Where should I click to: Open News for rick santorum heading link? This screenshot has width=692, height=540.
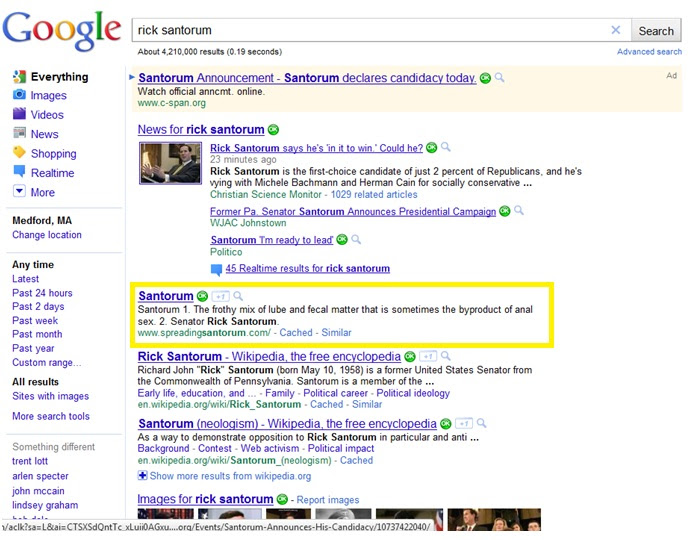point(201,130)
